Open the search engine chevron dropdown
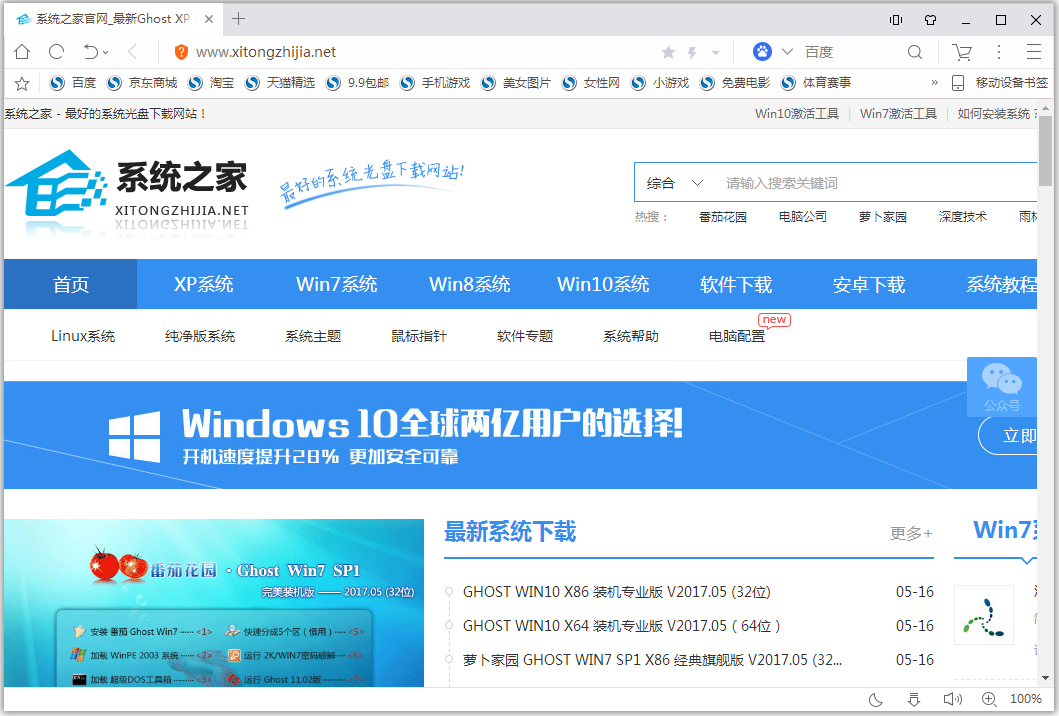Screen dimensions: 1059x716 click(787, 52)
